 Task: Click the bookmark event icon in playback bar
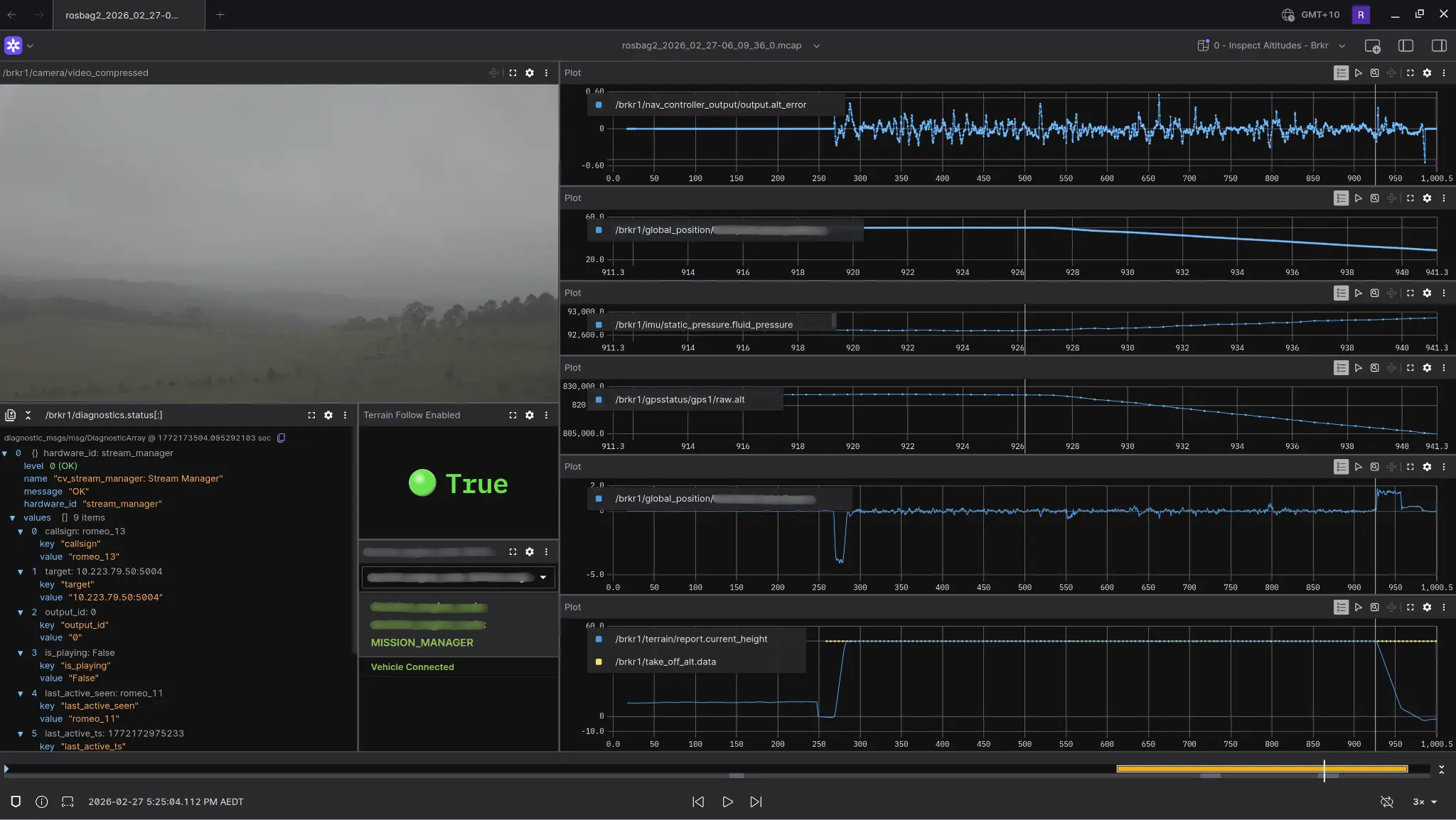[x=16, y=802]
